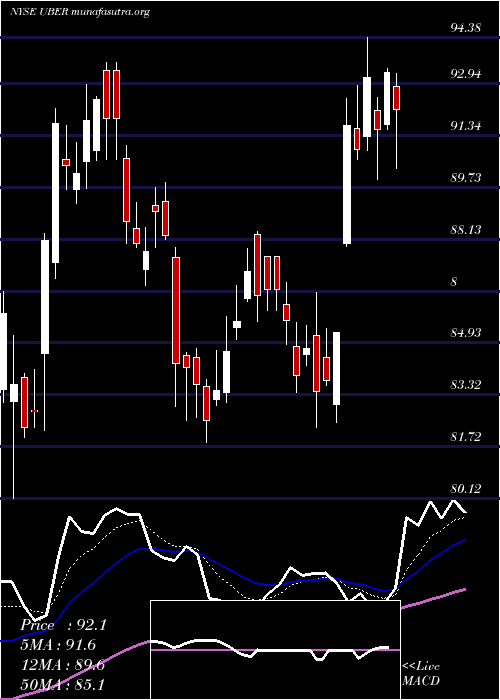The width and height of the screenshot is (500, 700).
Task: Click the 84.93 price axis label
Action: [x=466, y=333]
